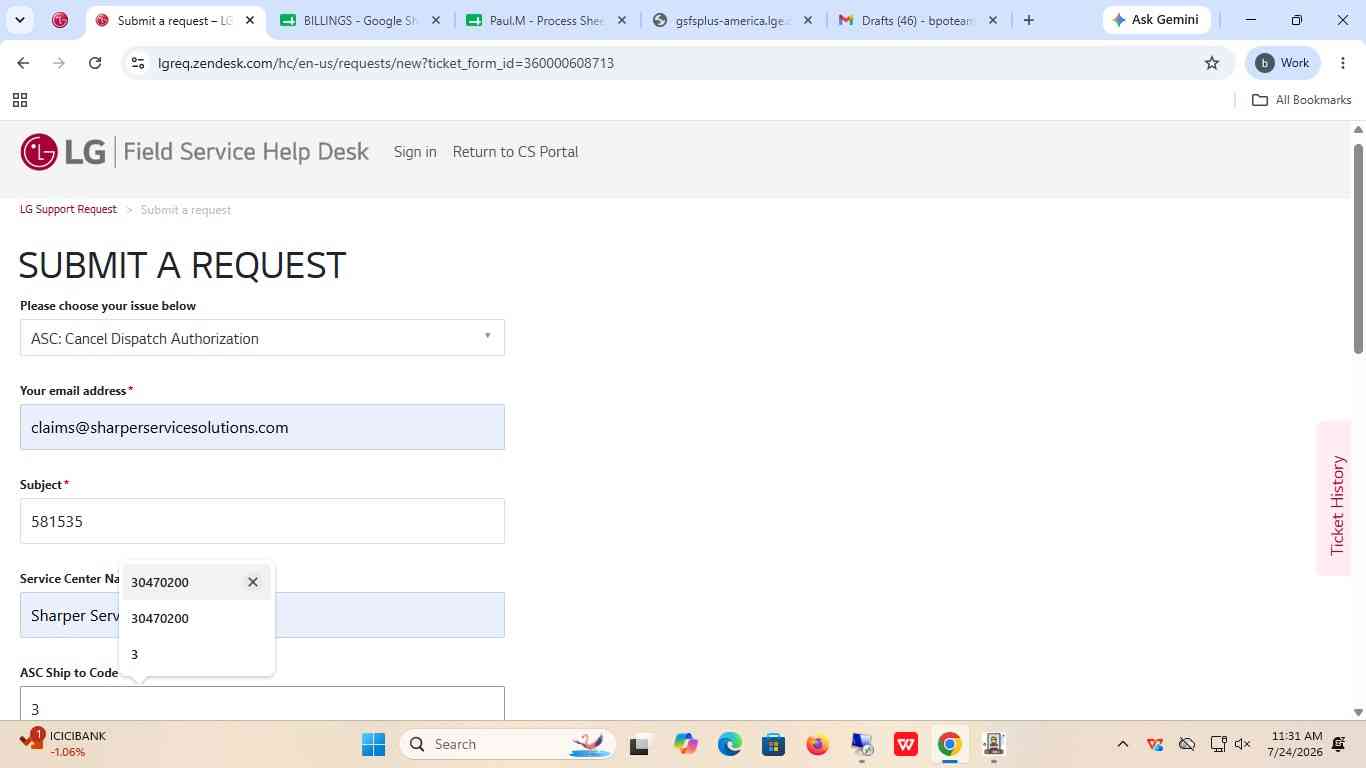Click the LG logo in the header
The width and height of the screenshot is (1366, 768).
pyautogui.click(x=63, y=152)
